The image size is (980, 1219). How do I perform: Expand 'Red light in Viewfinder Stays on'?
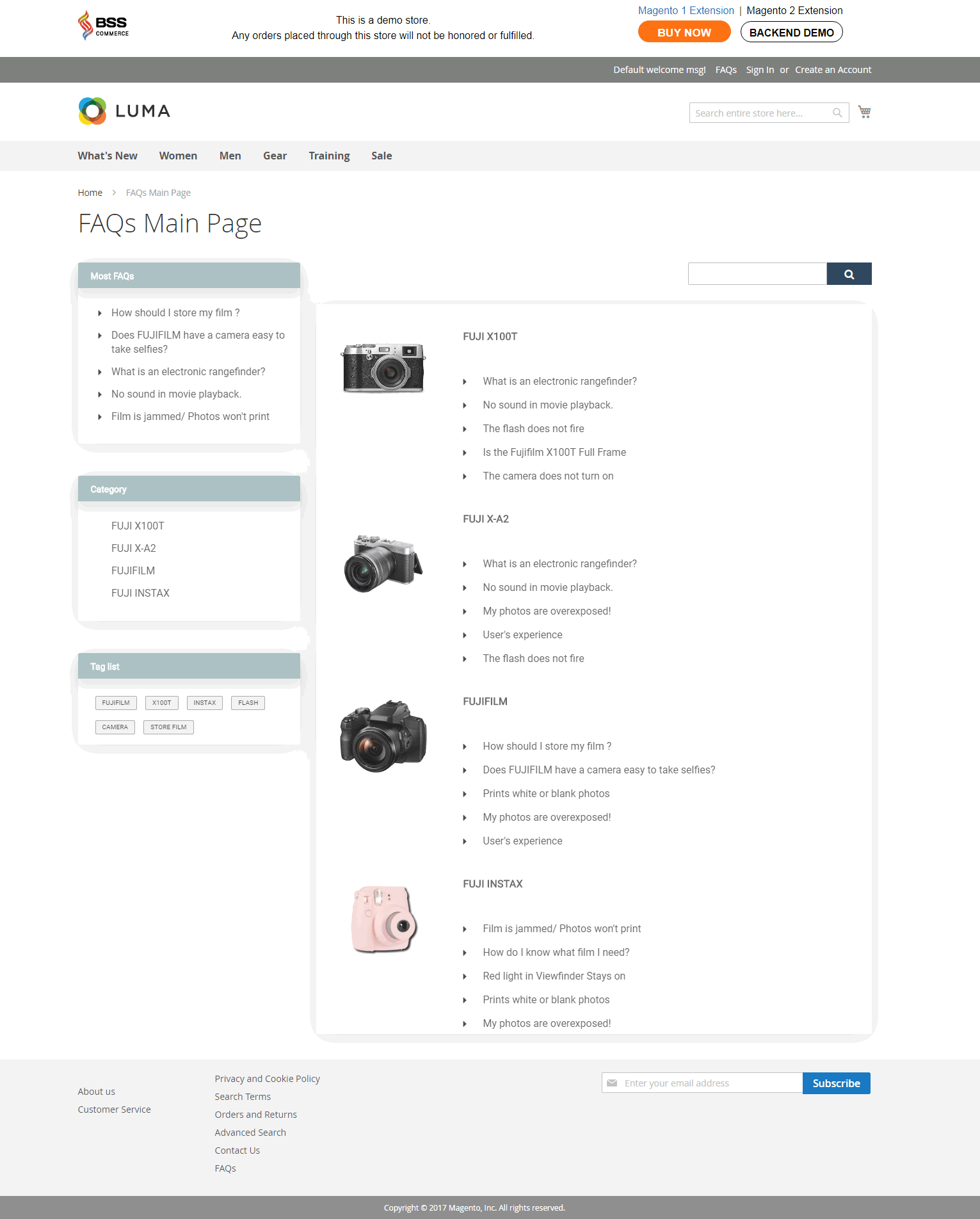point(554,976)
